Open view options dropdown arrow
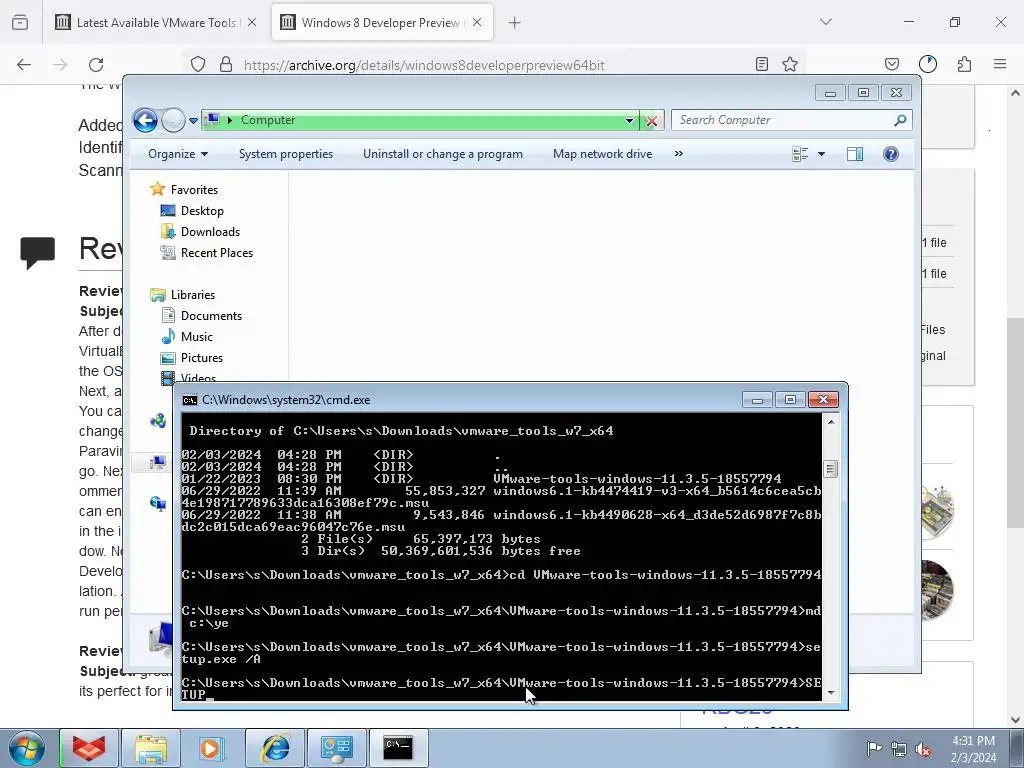The width and height of the screenshot is (1024, 768). point(822,154)
